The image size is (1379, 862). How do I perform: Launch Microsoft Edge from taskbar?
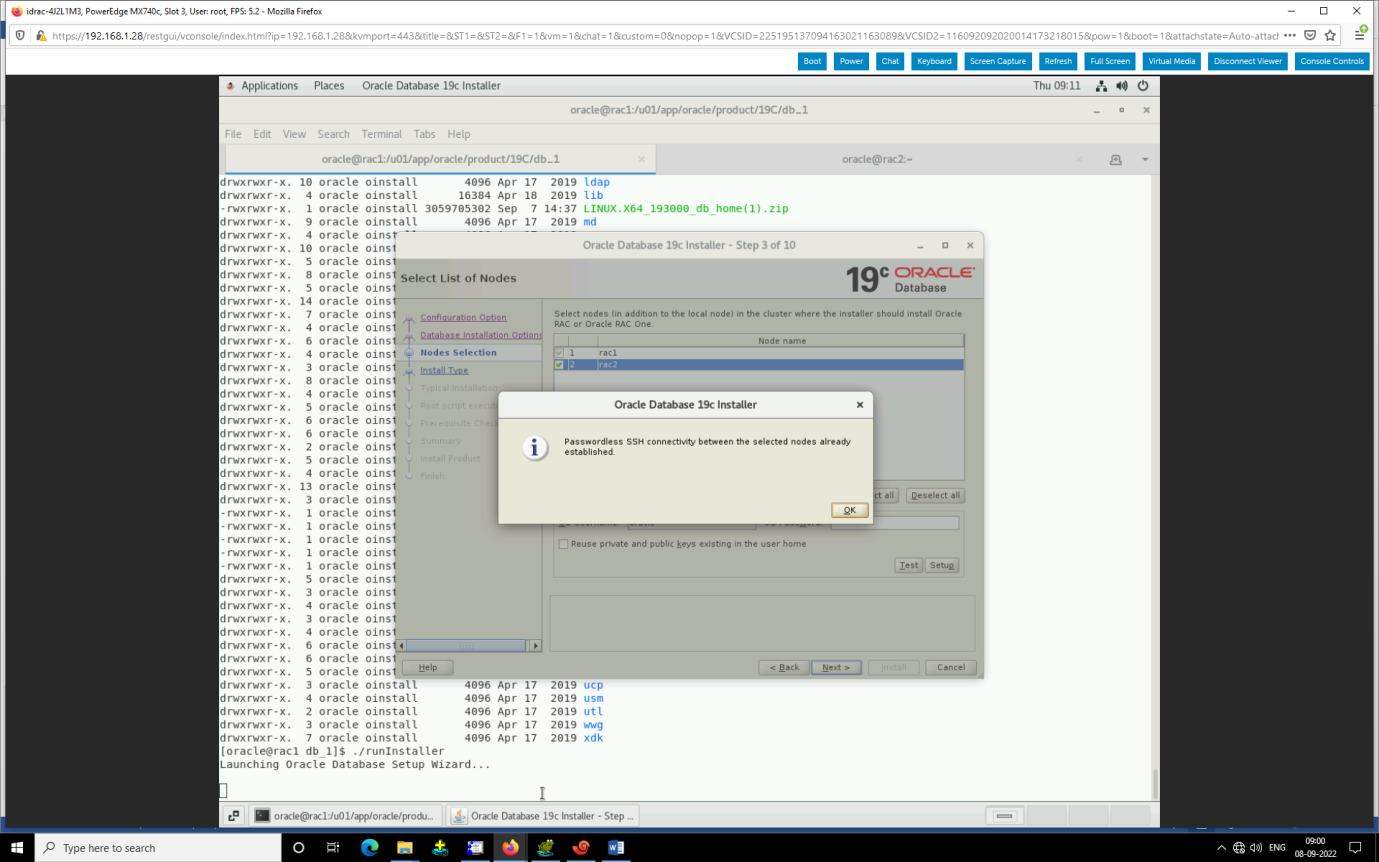369,847
